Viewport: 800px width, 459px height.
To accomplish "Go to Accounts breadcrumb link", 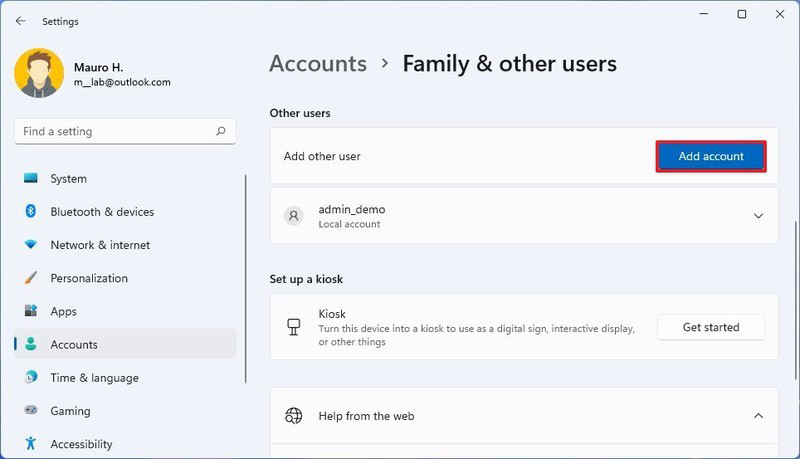I will click(x=318, y=64).
